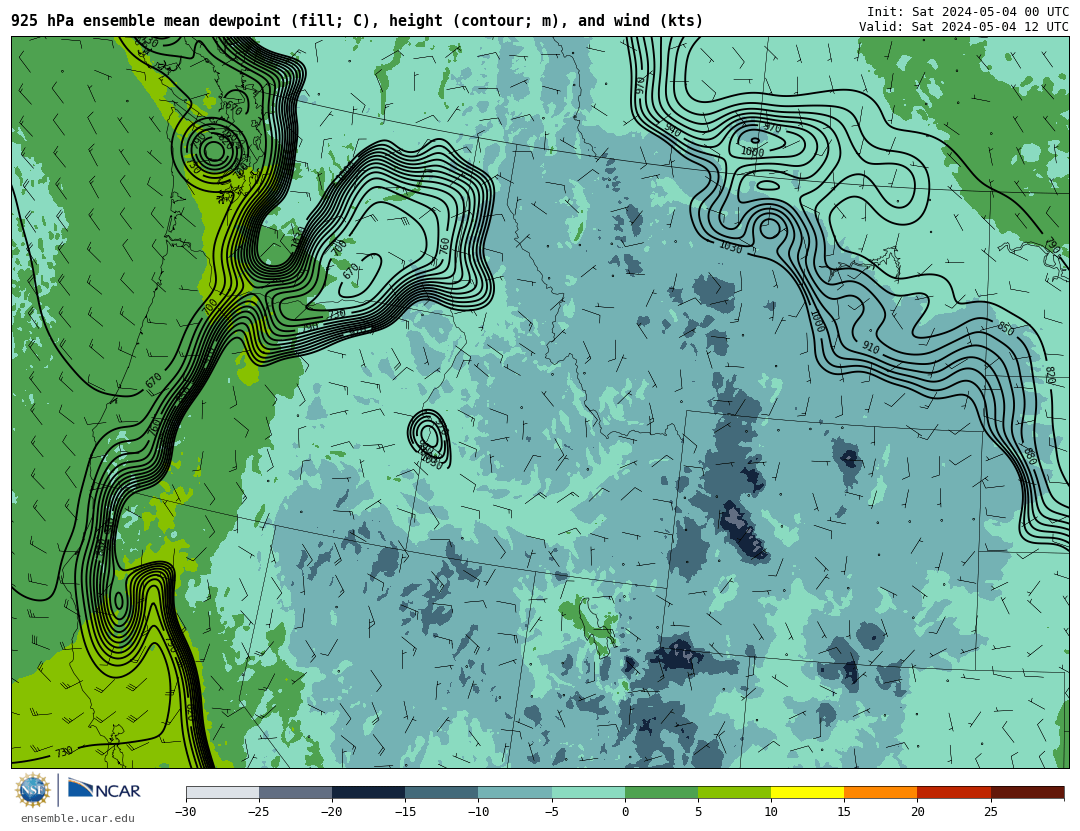Pick the lime 5 to 10 colorbar swatch
Viewport: 1080px width, 831px height.
coord(734,792)
